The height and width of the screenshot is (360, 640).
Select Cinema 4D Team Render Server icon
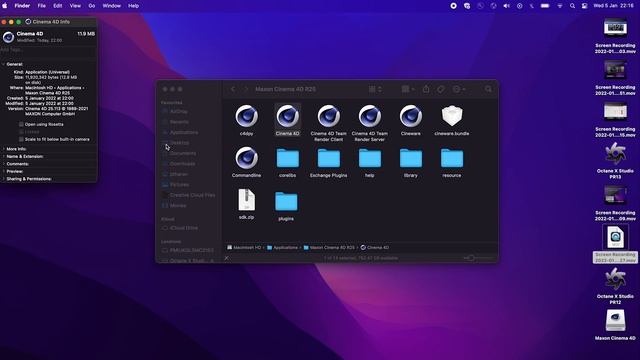[370, 116]
